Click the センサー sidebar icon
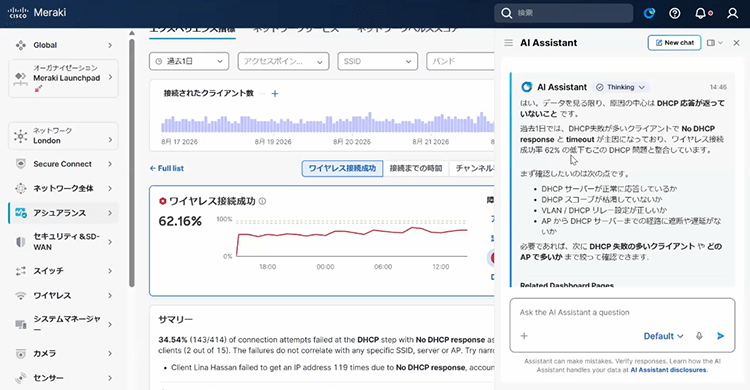The image size is (750, 390). [21, 378]
